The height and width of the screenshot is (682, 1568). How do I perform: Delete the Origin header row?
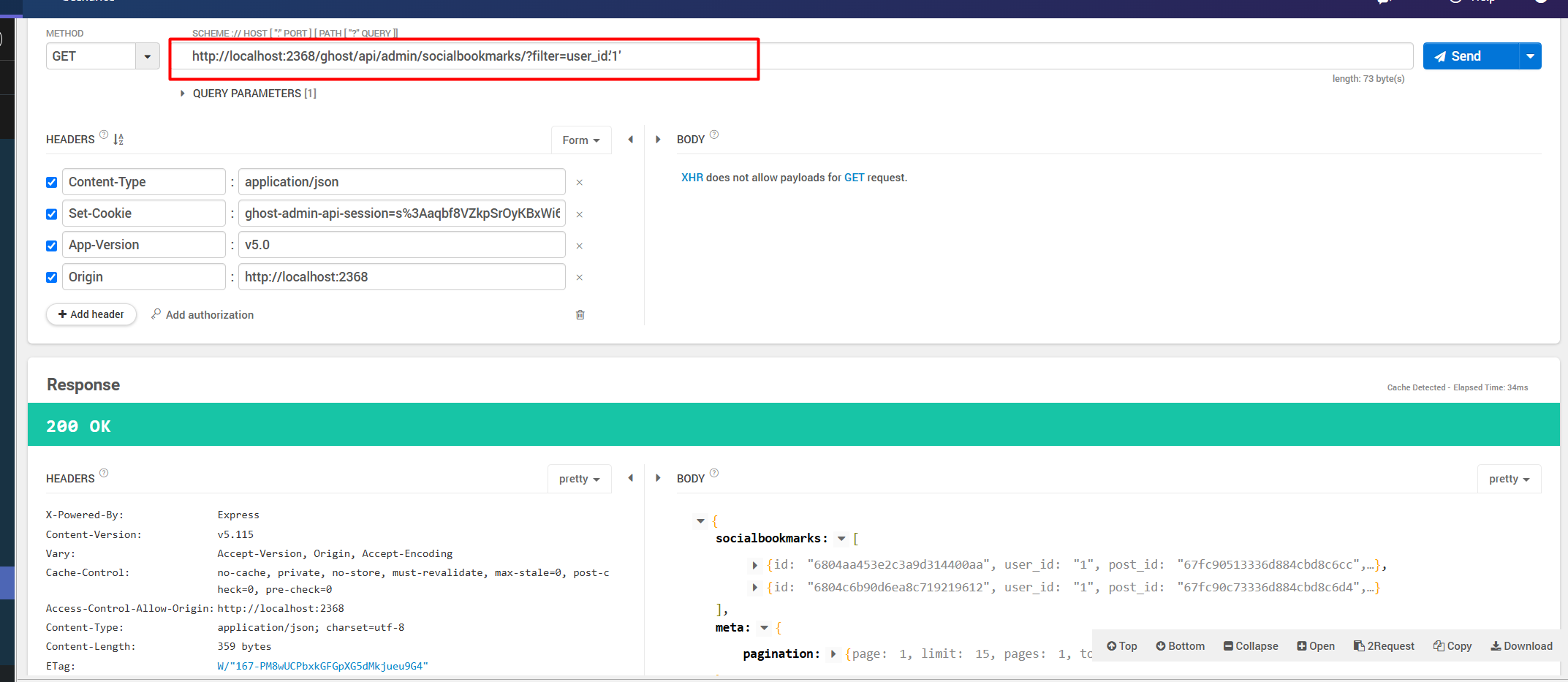[x=579, y=278]
